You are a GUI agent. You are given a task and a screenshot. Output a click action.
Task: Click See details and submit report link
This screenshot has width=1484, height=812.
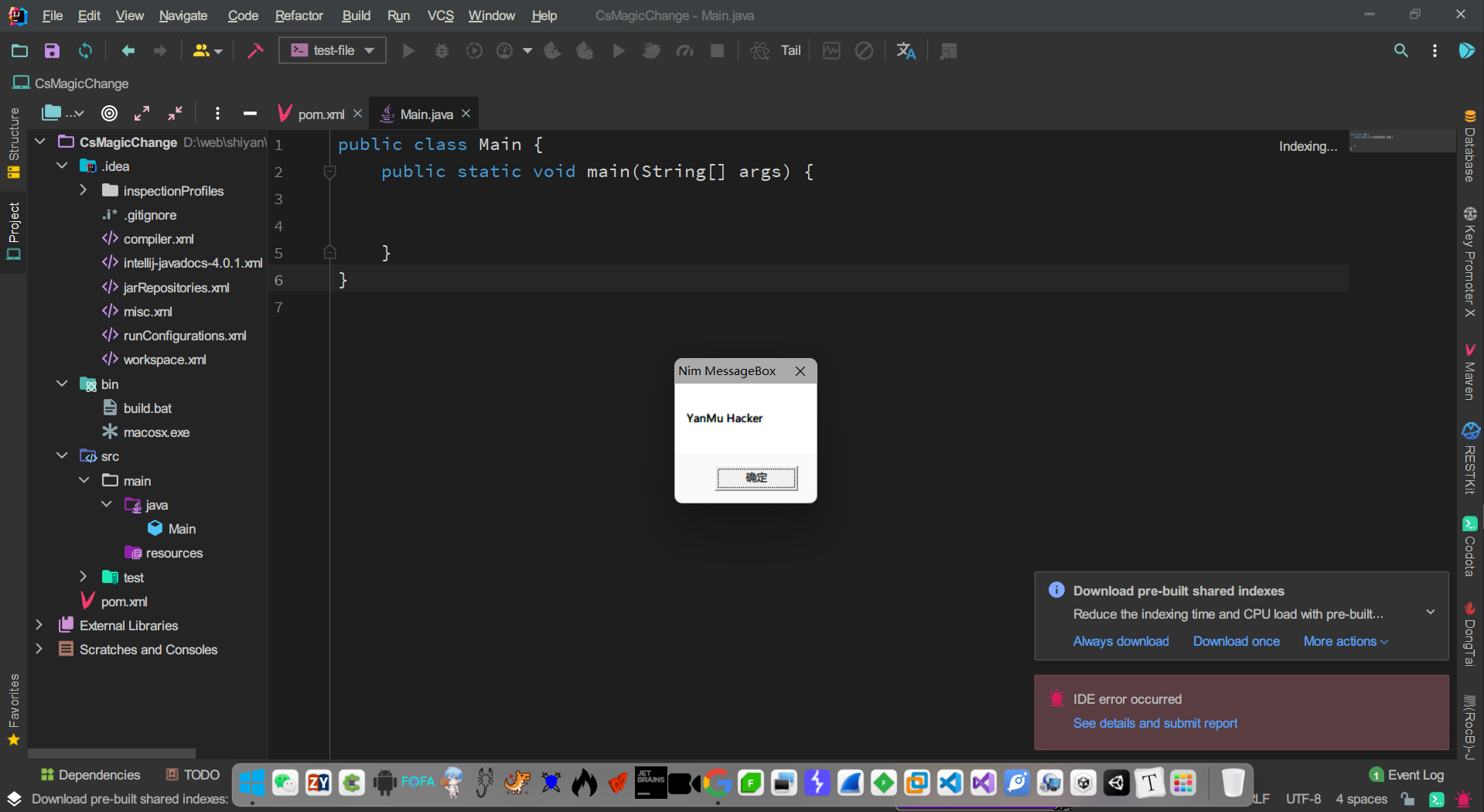(x=1155, y=723)
